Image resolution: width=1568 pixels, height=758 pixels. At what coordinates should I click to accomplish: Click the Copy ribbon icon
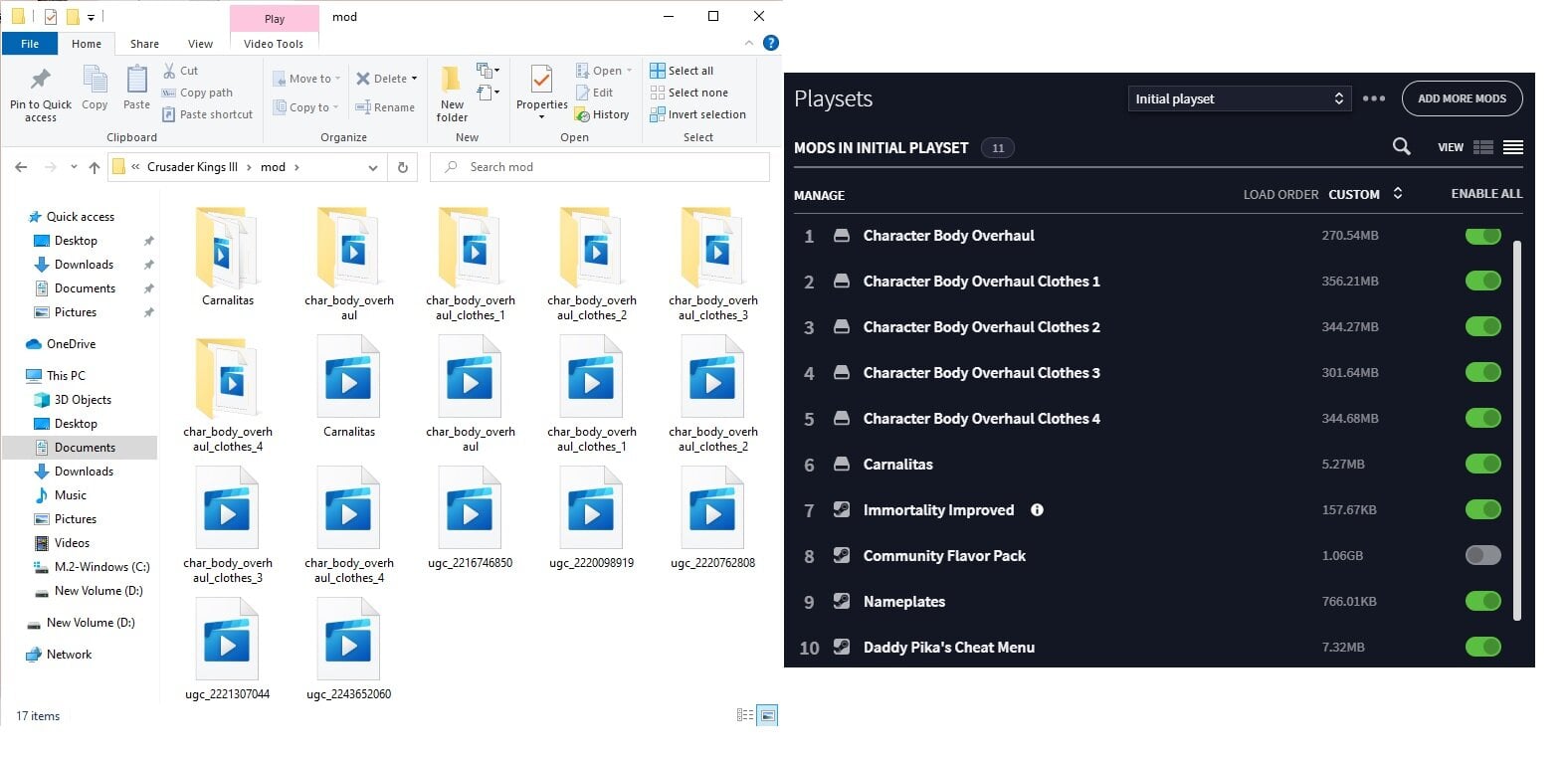95,80
